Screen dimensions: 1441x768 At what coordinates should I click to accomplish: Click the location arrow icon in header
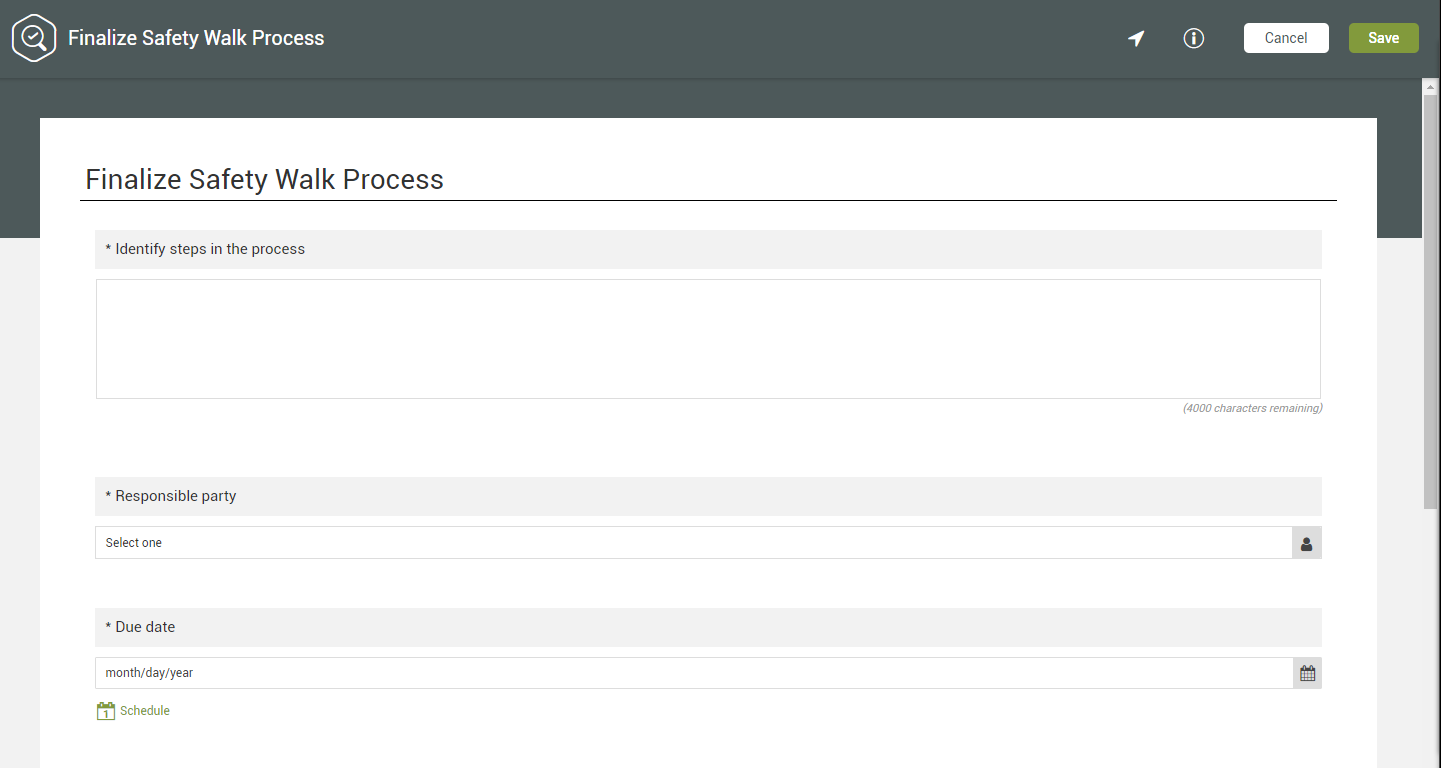pos(1136,38)
